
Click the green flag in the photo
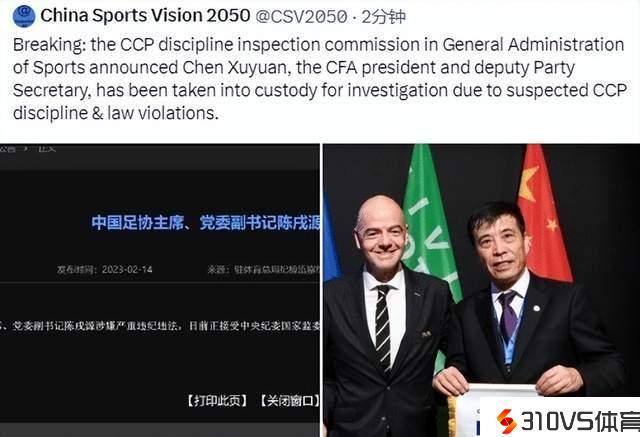(430, 228)
